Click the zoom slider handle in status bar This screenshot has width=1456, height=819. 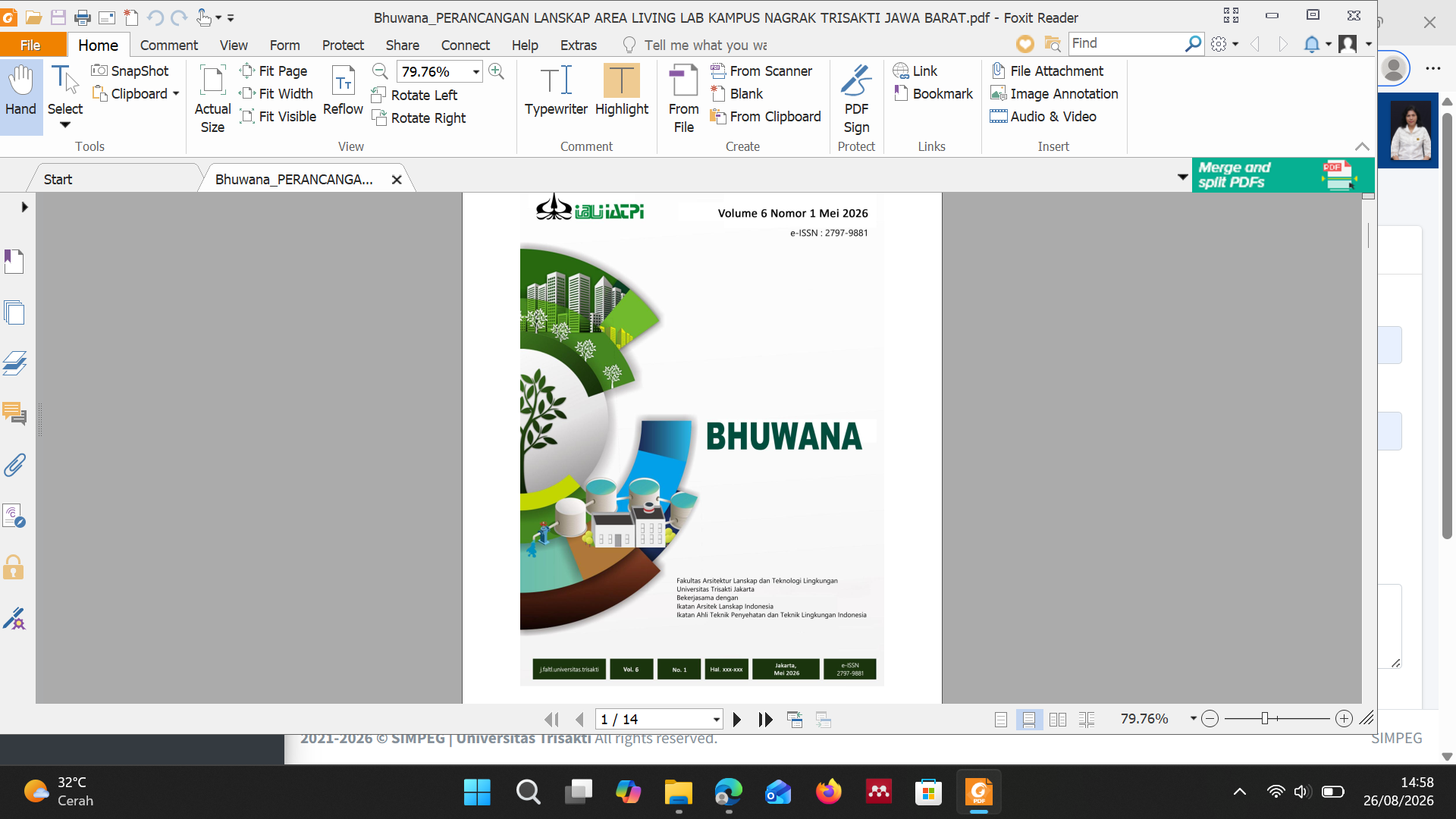[x=1265, y=719]
